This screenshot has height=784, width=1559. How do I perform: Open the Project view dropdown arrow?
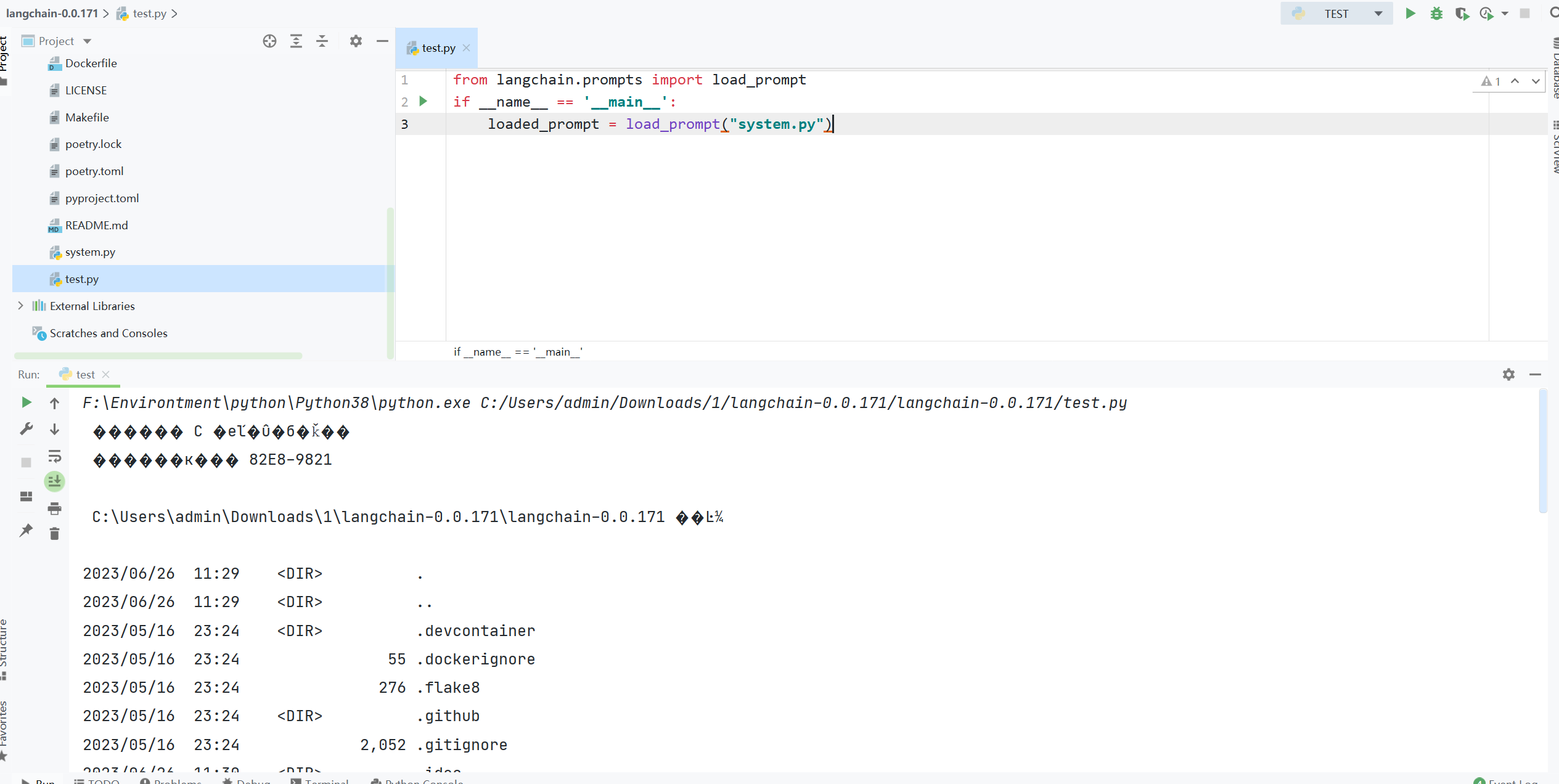(87, 41)
